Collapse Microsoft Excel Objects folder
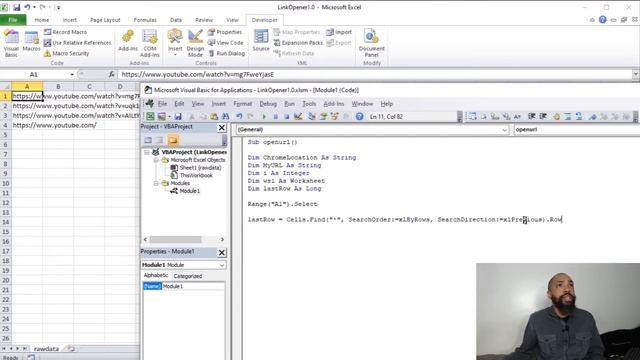This screenshot has height=360, width=640. coord(156,160)
